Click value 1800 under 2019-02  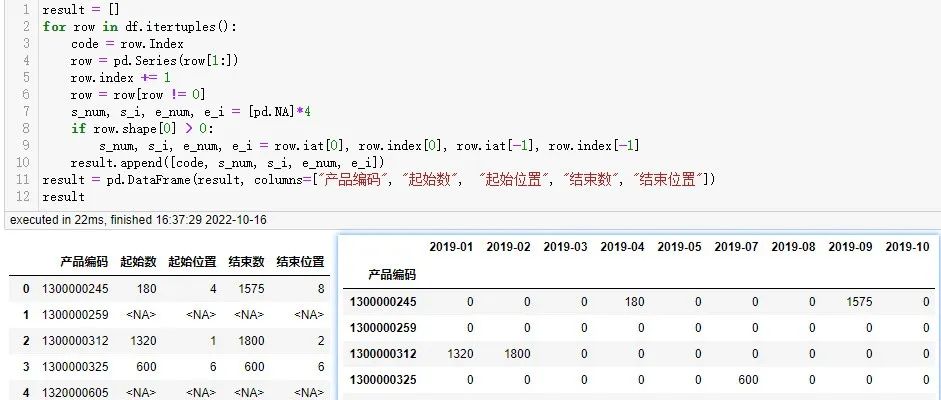point(517,354)
